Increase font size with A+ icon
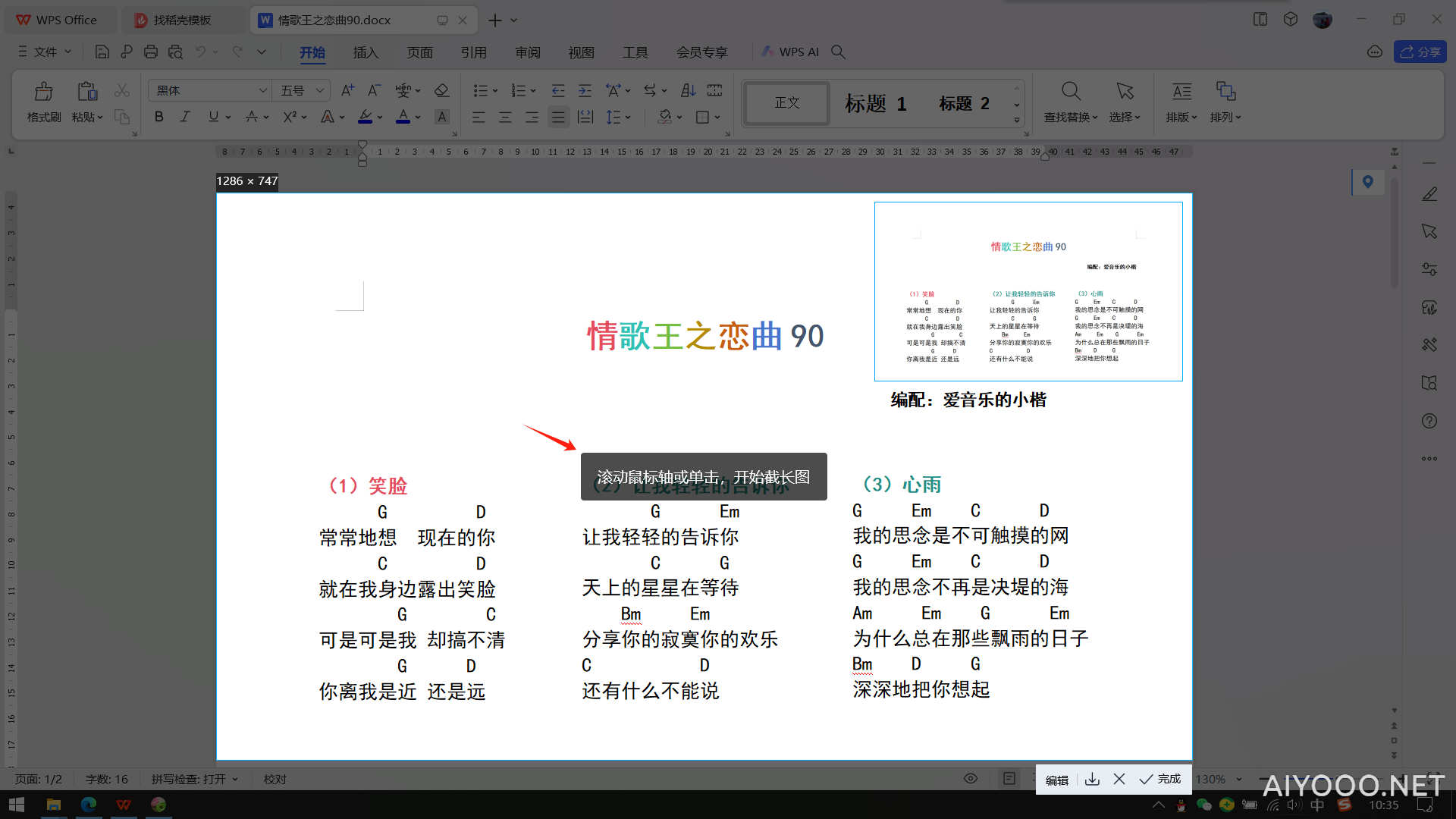This screenshot has width=1456, height=819. coord(347,90)
